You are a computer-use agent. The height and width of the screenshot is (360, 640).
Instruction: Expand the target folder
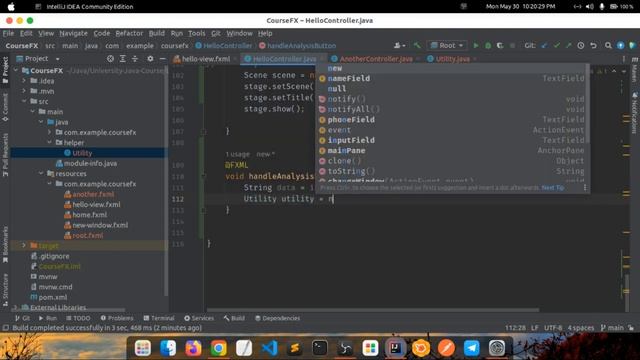(x=24, y=245)
